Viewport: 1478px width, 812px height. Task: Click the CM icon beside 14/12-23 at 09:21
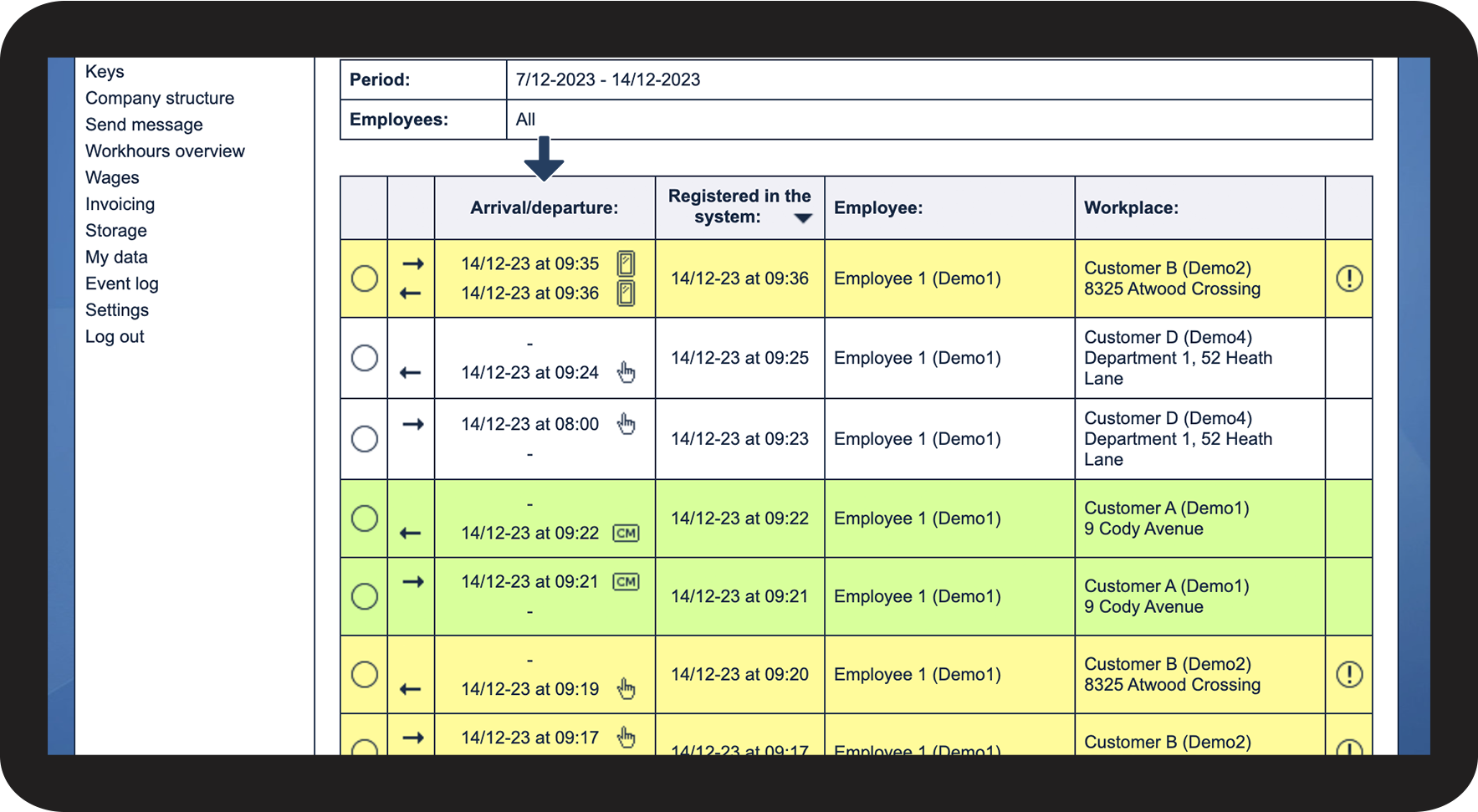click(626, 581)
